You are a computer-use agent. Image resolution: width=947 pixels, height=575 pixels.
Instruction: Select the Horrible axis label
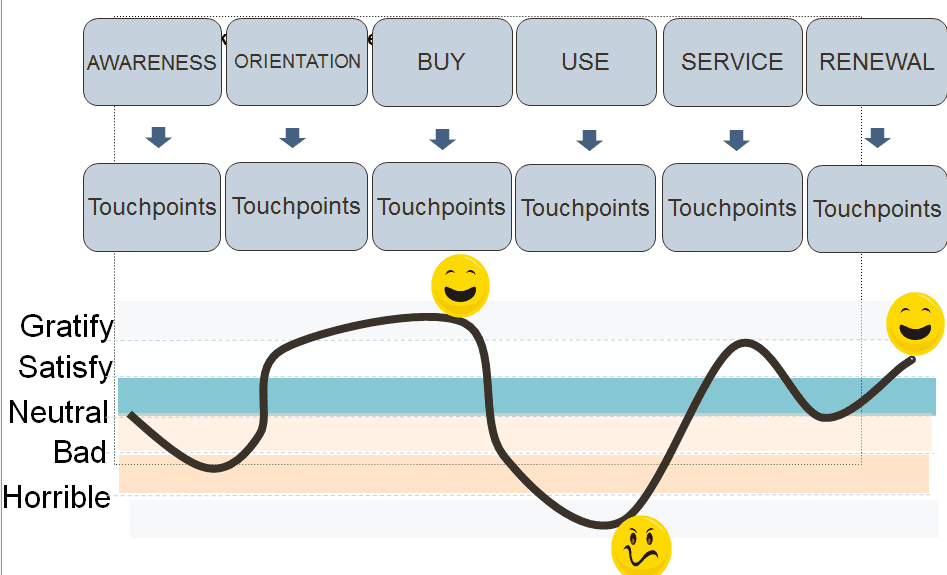pyautogui.click(x=57, y=498)
